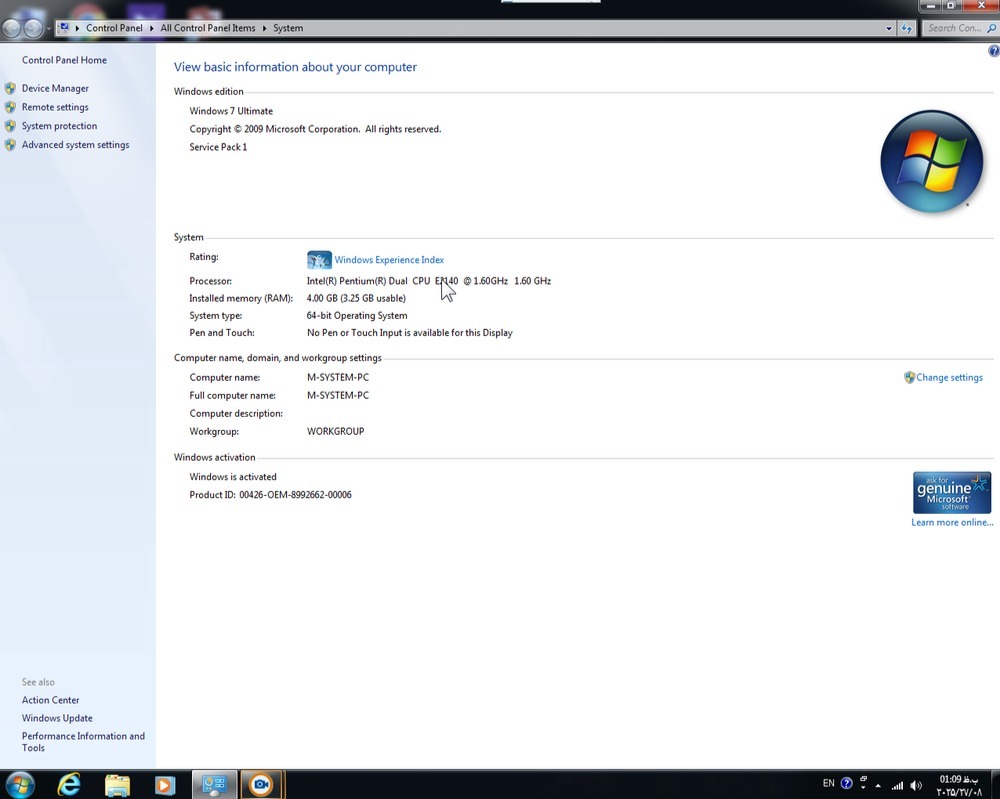Switch to the camera app on taskbar
Image resolution: width=1000 pixels, height=799 pixels.
pos(261,784)
